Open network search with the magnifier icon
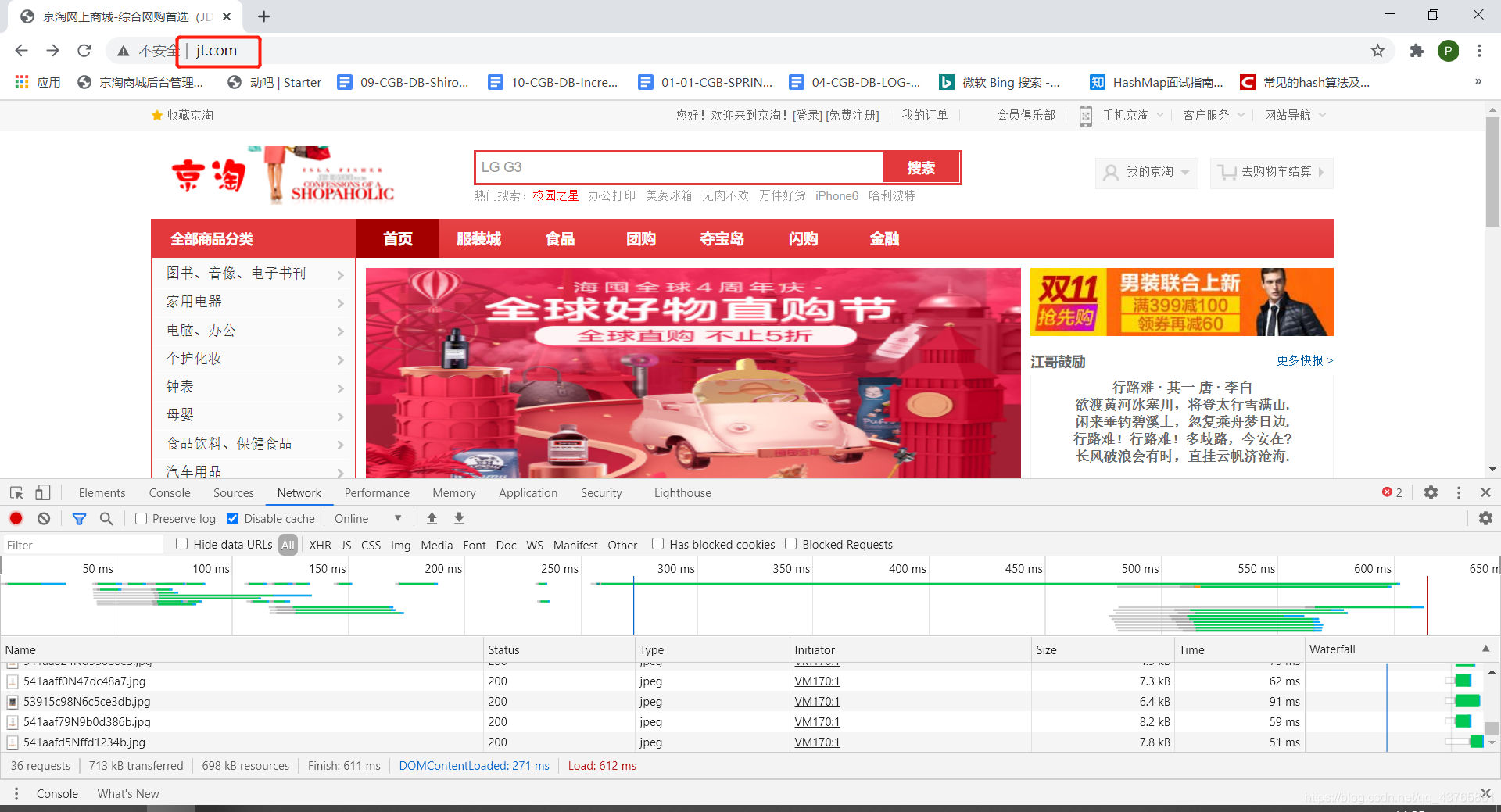 [x=106, y=518]
